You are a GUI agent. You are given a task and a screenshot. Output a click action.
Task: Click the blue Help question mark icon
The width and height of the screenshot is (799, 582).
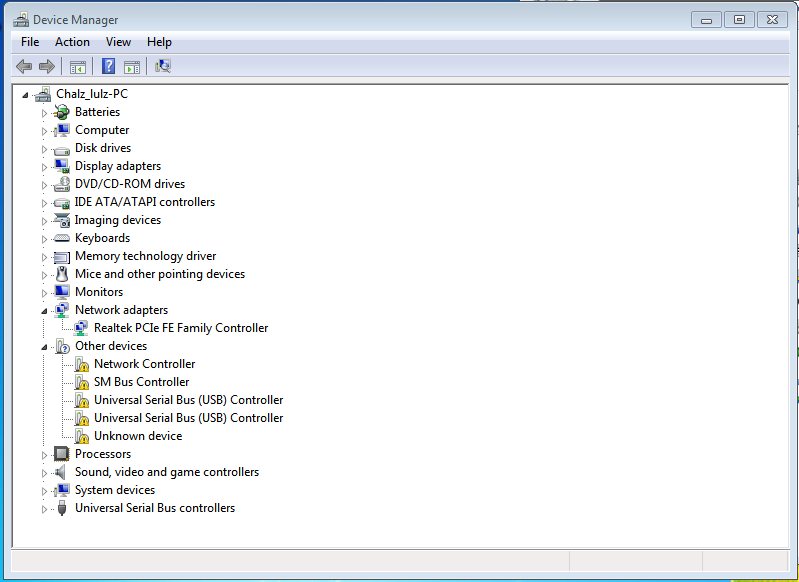pyautogui.click(x=108, y=67)
